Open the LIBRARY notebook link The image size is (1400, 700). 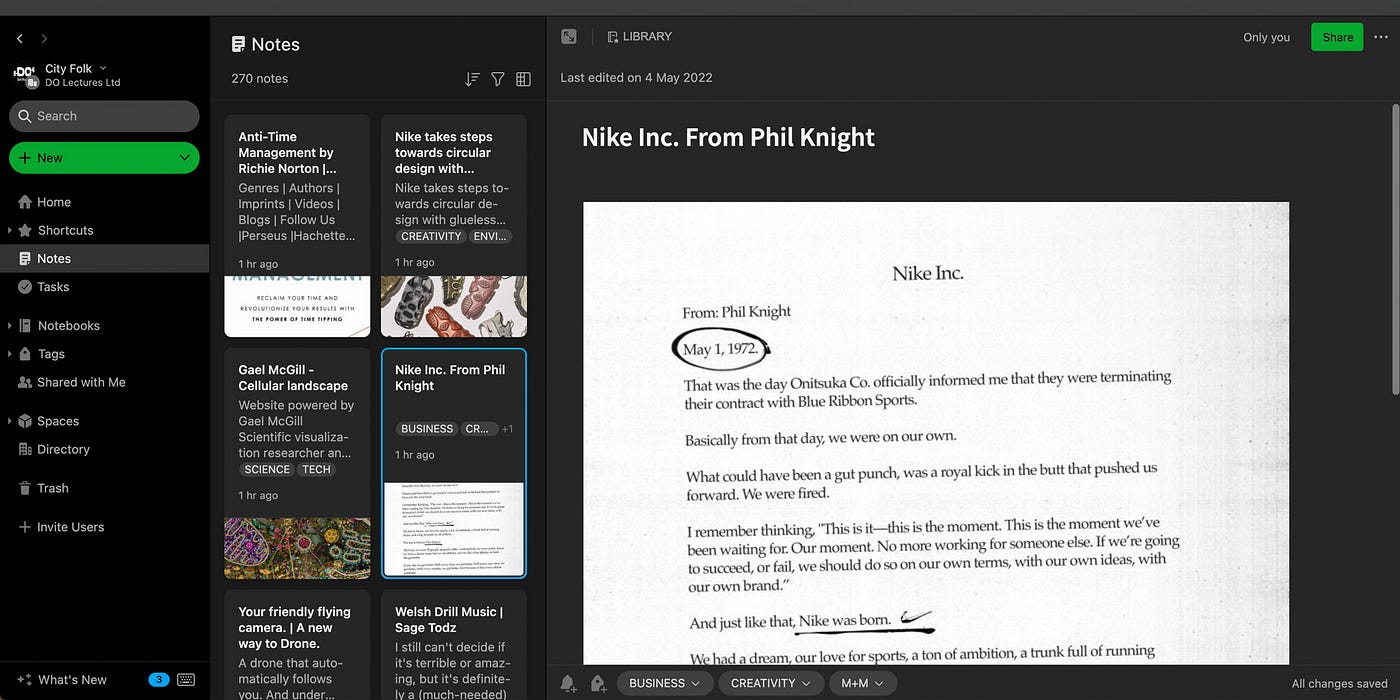(x=640, y=37)
